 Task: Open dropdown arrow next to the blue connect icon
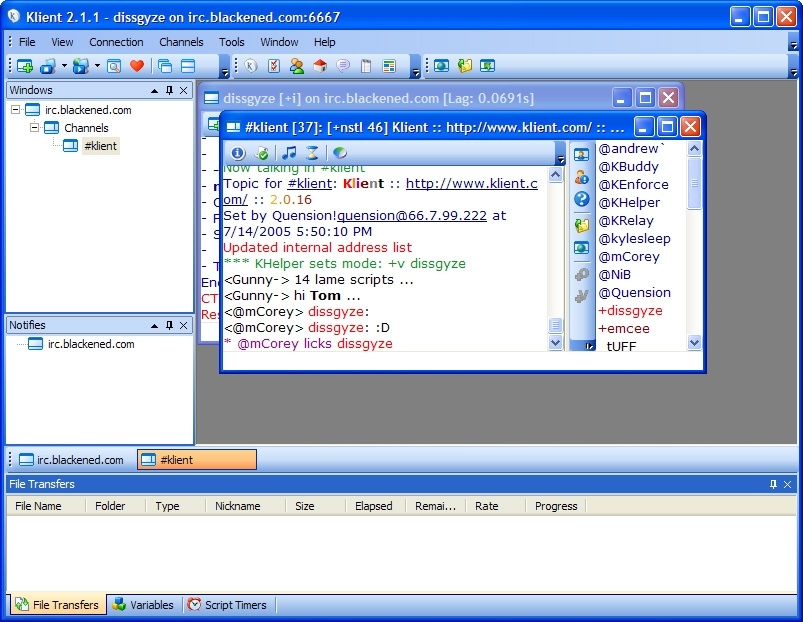(x=64, y=66)
